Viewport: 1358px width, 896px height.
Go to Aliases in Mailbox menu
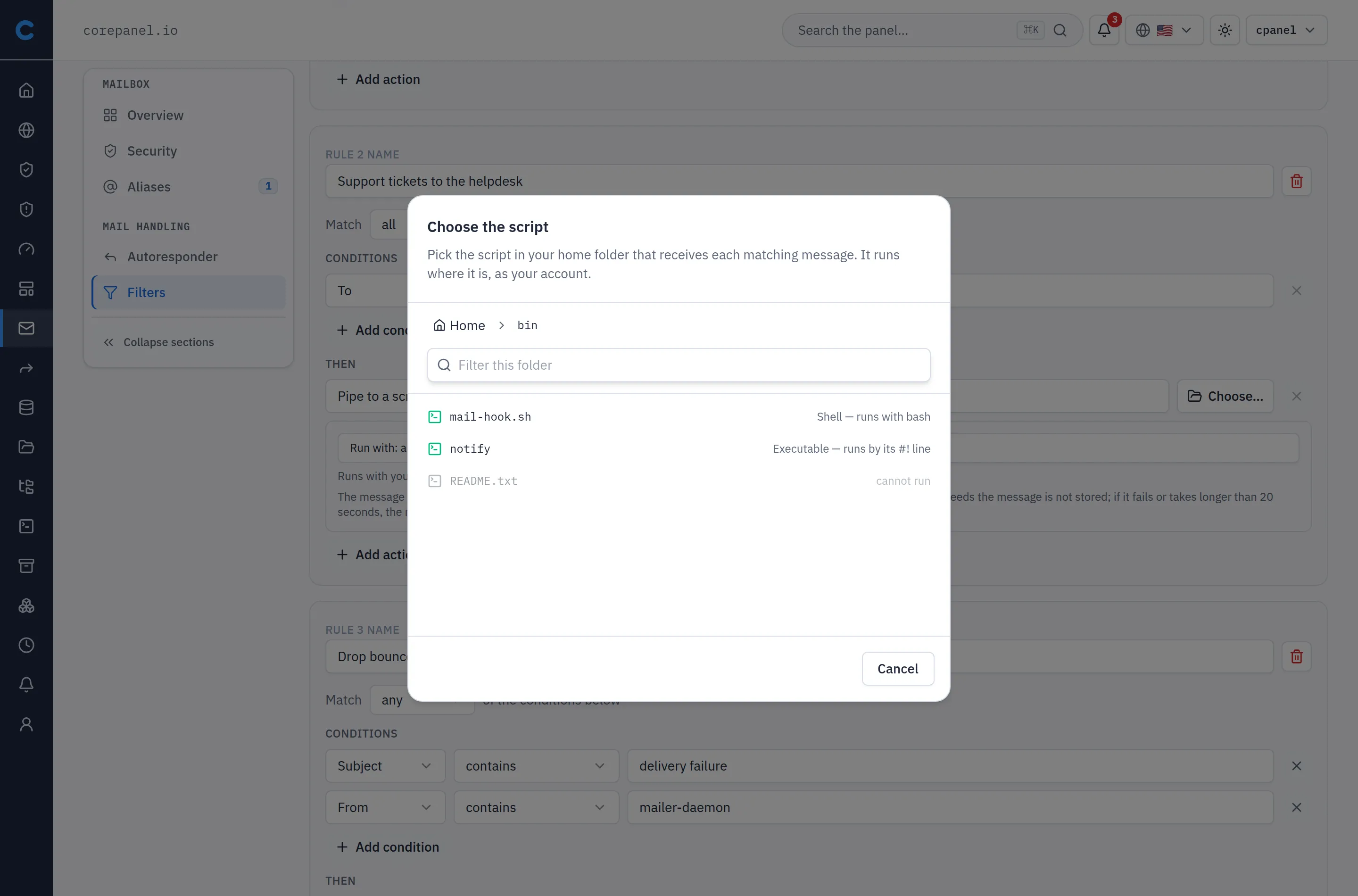click(189, 187)
